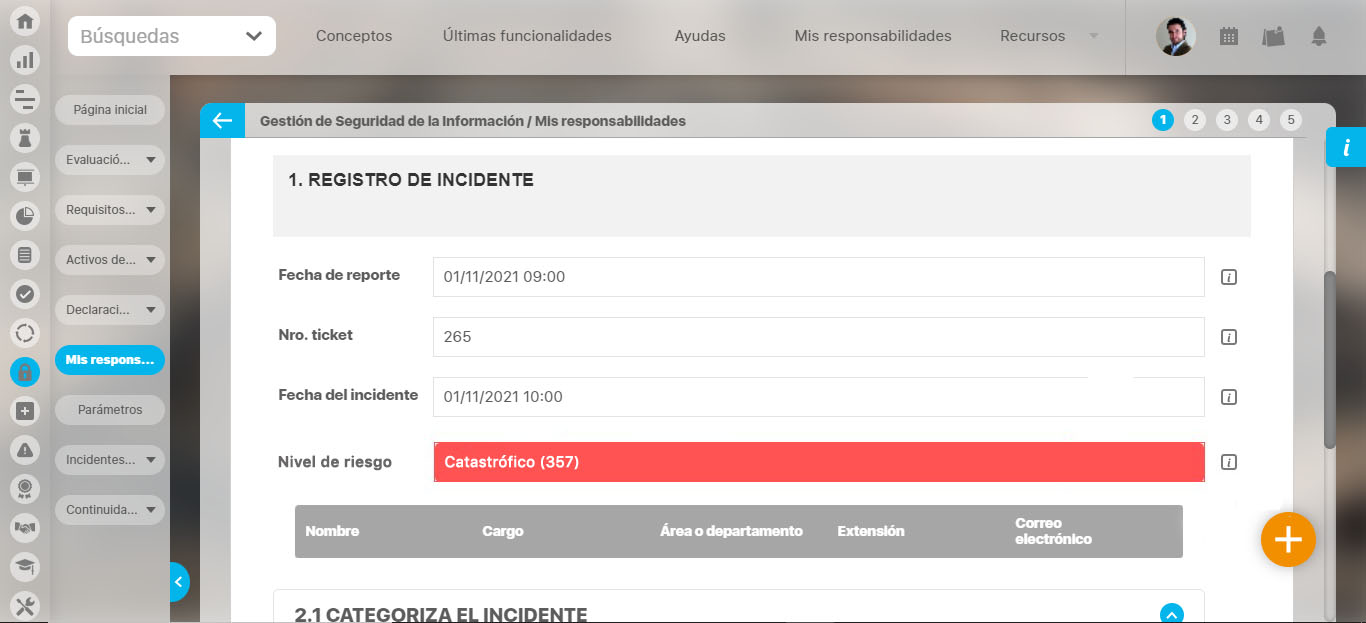
Task: Open the Conceptos menu item
Action: click(x=354, y=36)
